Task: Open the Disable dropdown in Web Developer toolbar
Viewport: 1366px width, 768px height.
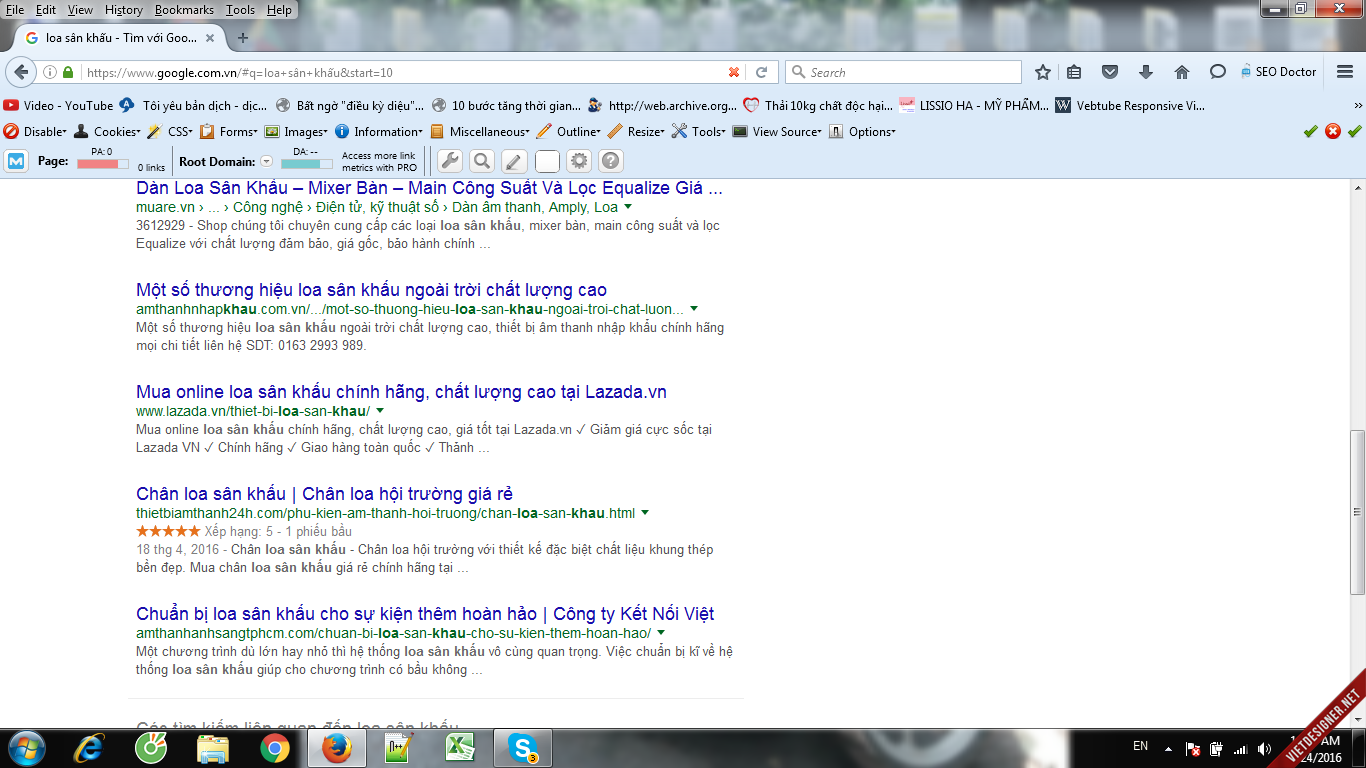Action: [35, 131]
